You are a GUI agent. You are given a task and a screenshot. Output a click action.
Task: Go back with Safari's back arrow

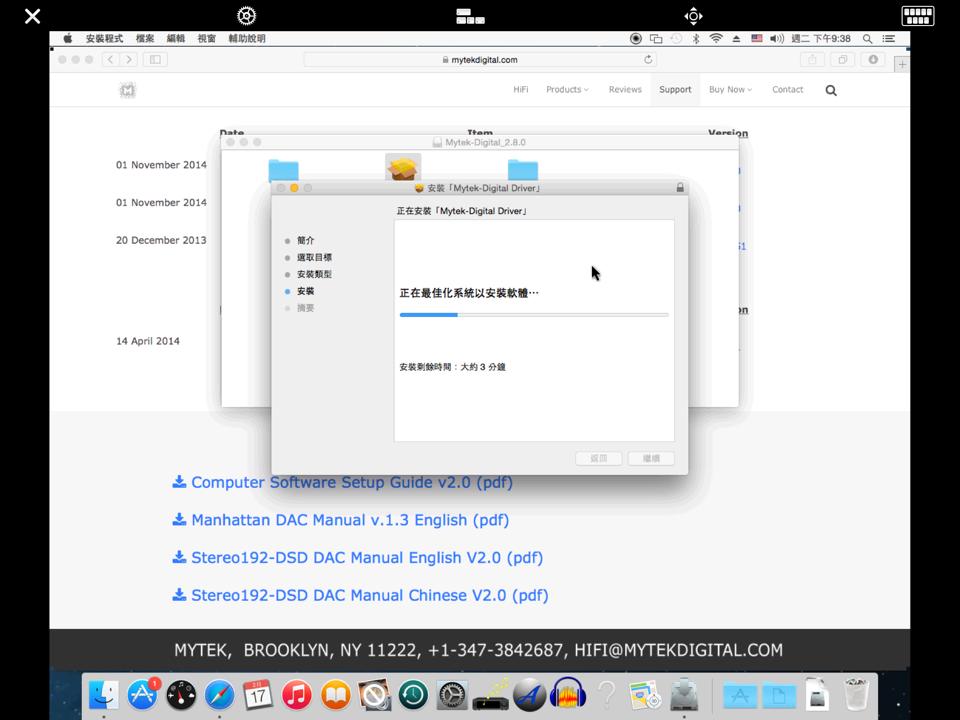[110, 59]
